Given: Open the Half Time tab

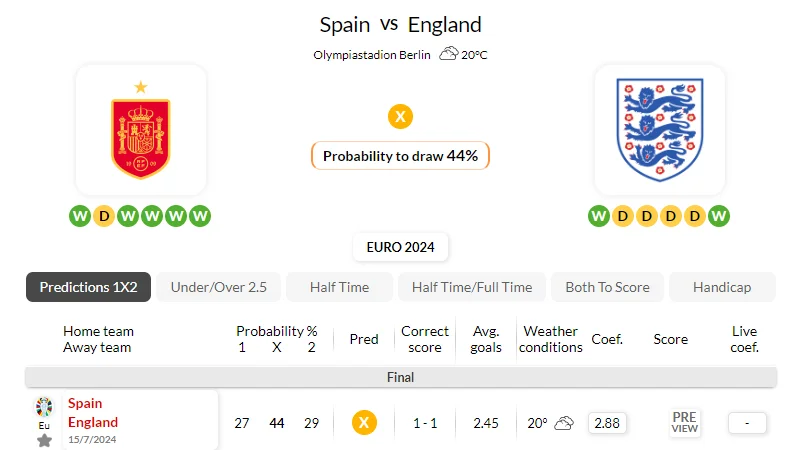Looking at the screenshot, I should 339,287.
